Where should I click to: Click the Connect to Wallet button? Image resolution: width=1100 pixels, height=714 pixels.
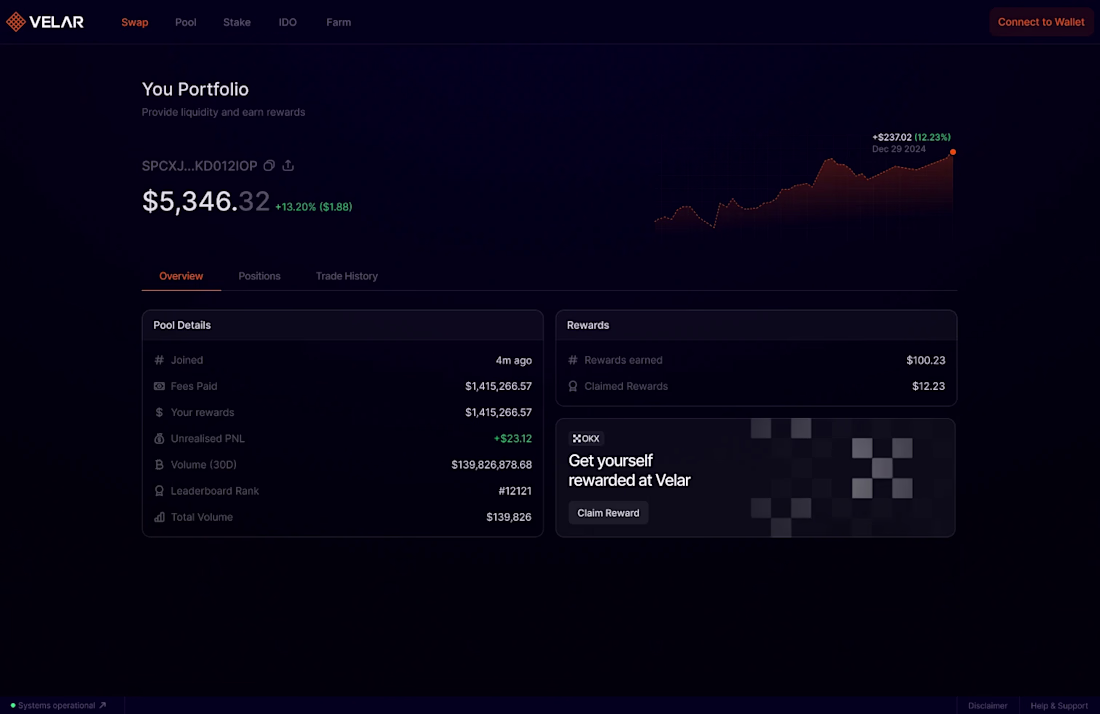[1041, 22]
